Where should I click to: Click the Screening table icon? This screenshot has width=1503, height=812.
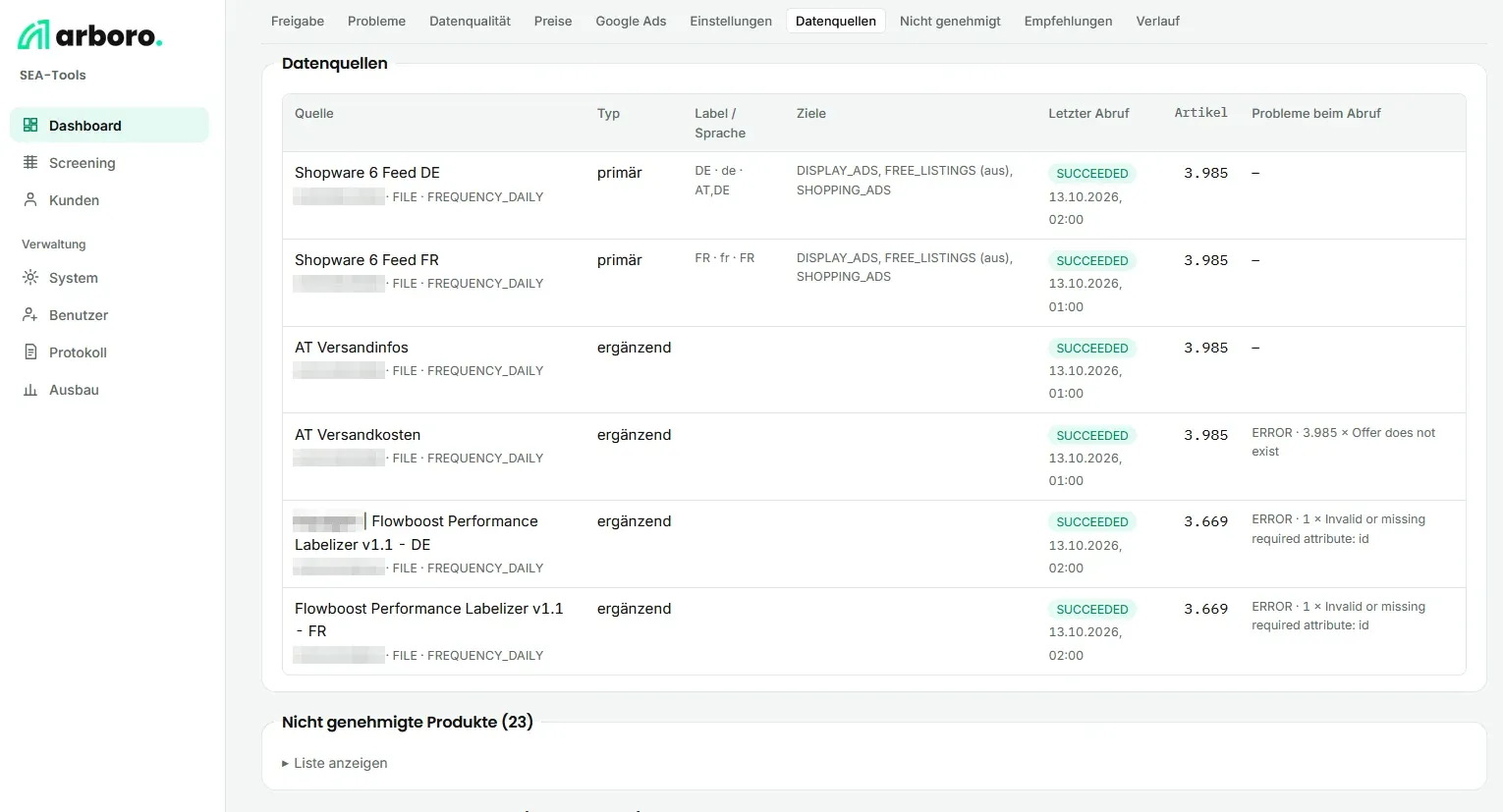coord(30,162)
